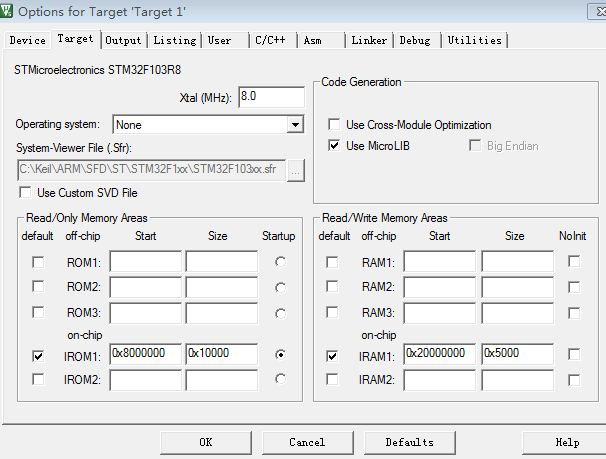
Task: Select IROM1 Startup radio button
Action: click(281, 354)
